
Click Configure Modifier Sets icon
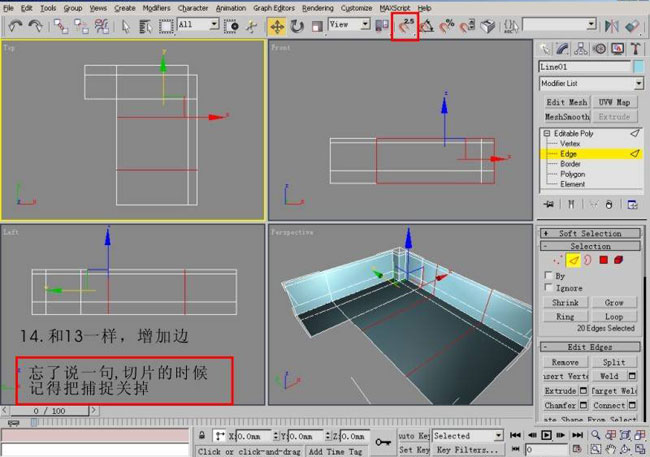[x=632, y=204]
